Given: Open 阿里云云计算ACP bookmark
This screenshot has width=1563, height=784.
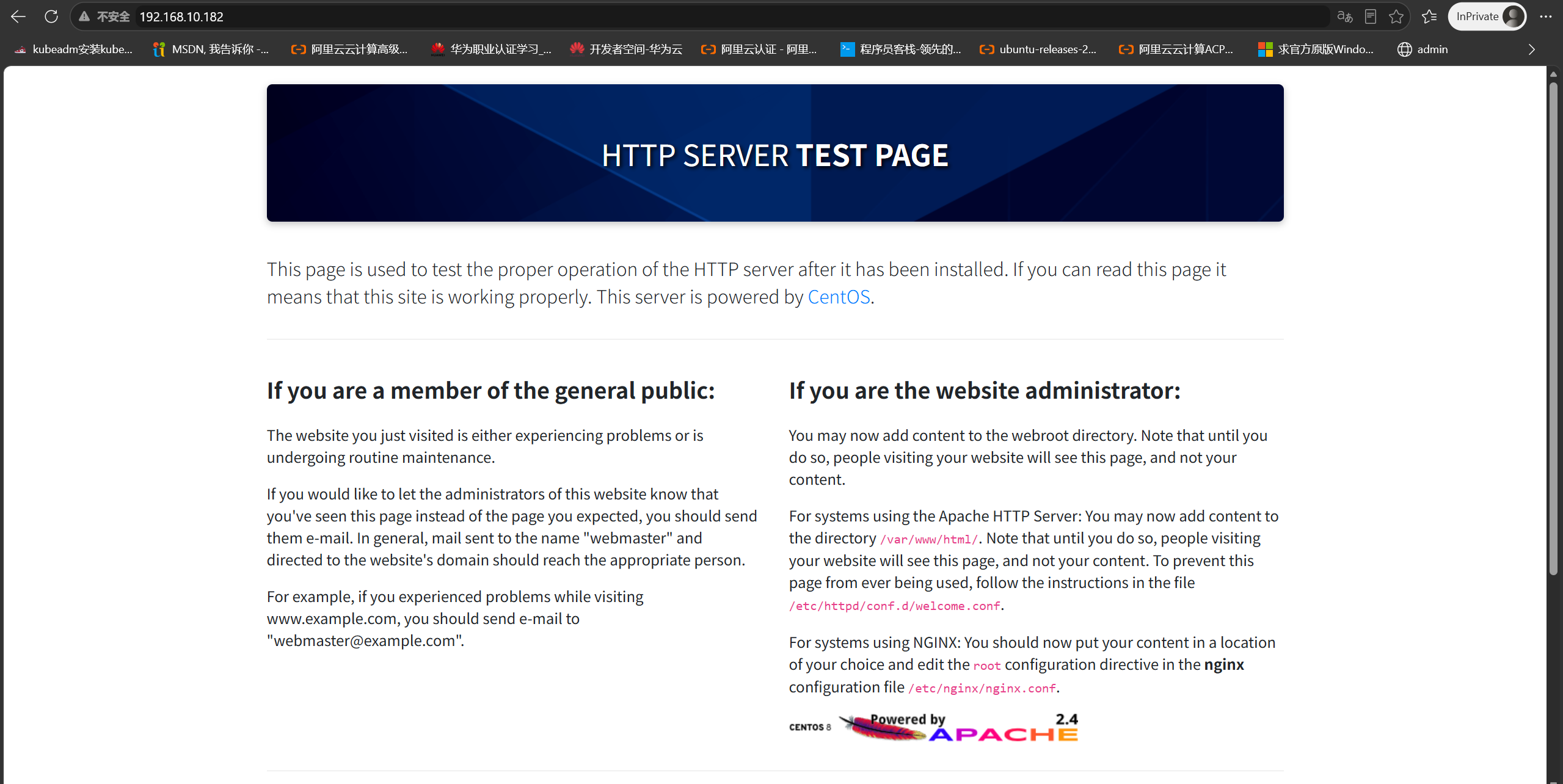Looking at the screenshot, I should [x=1176, y=49].
